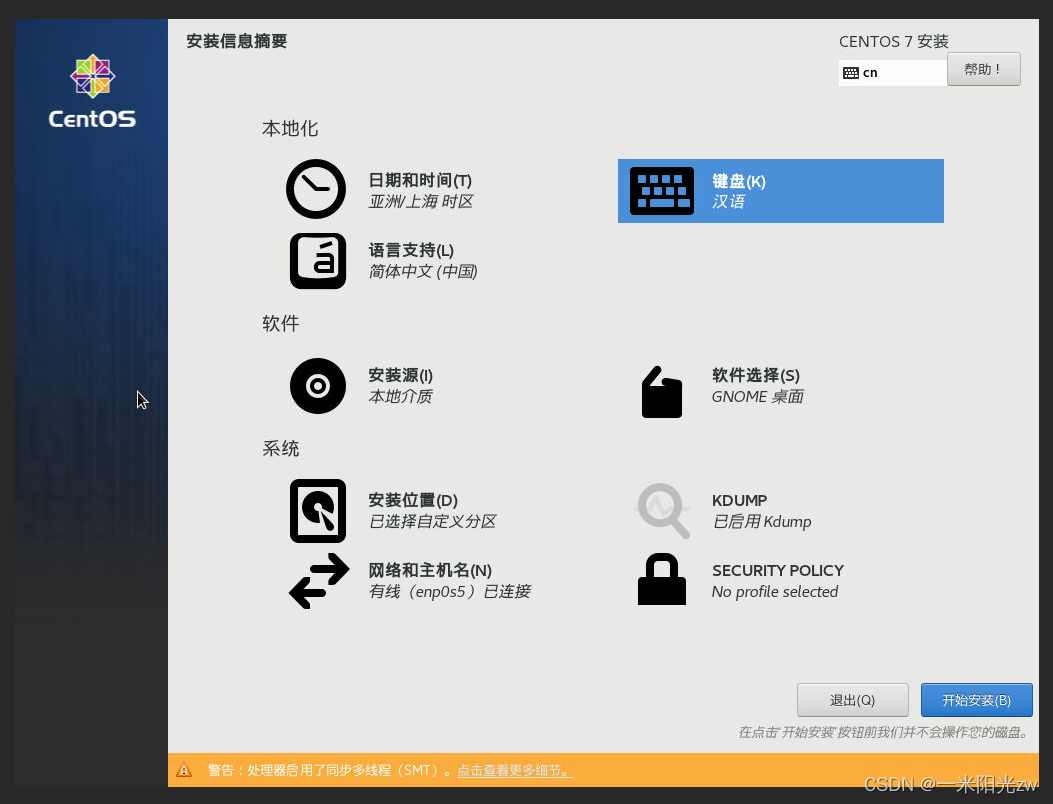
Task: Click the 简体中文 (中国) language text
Action: [423, 271]
